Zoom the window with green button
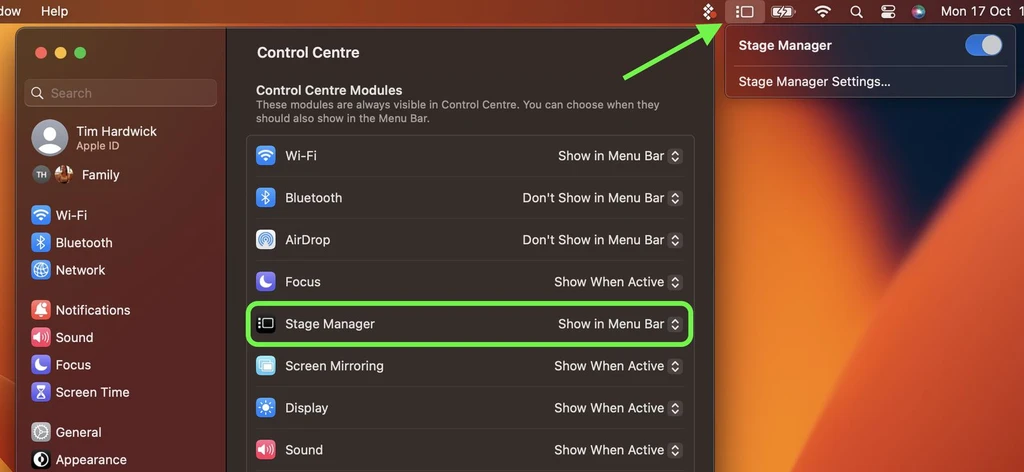The width and height of the screenshot is (1024, 472). click(x=80, y=53)
